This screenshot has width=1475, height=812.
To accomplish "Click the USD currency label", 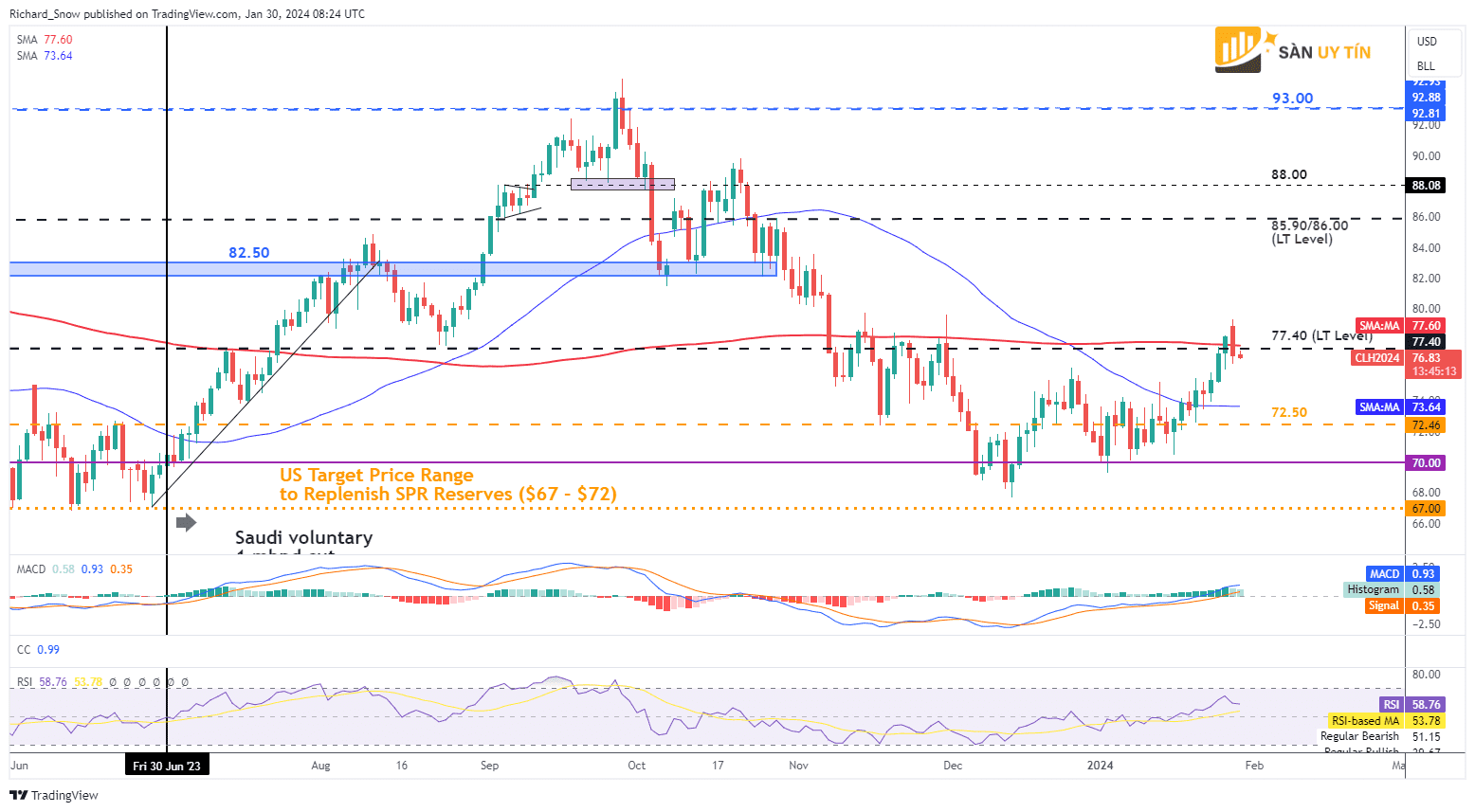I will click(x=1427, y=42).
